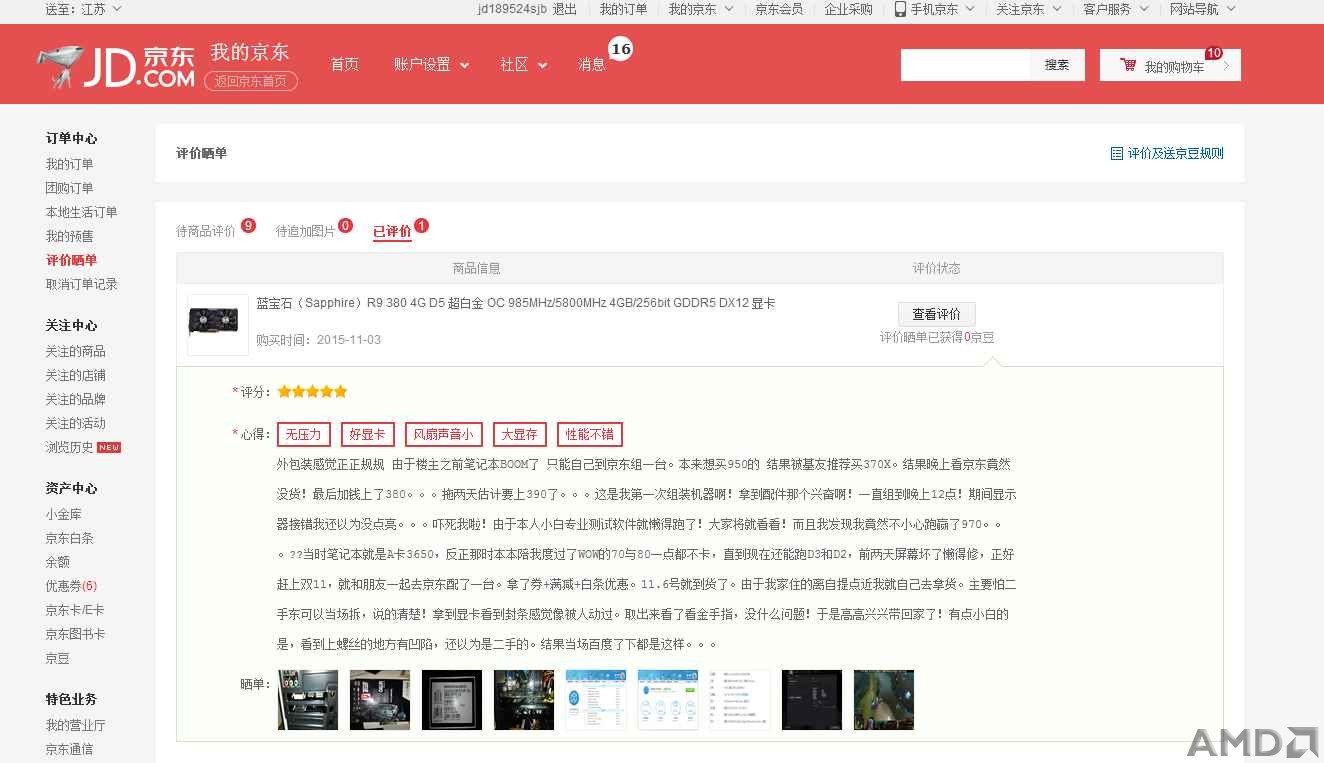
Task: Click the 性能不错 review tag
Action: (x=590, y=434)
